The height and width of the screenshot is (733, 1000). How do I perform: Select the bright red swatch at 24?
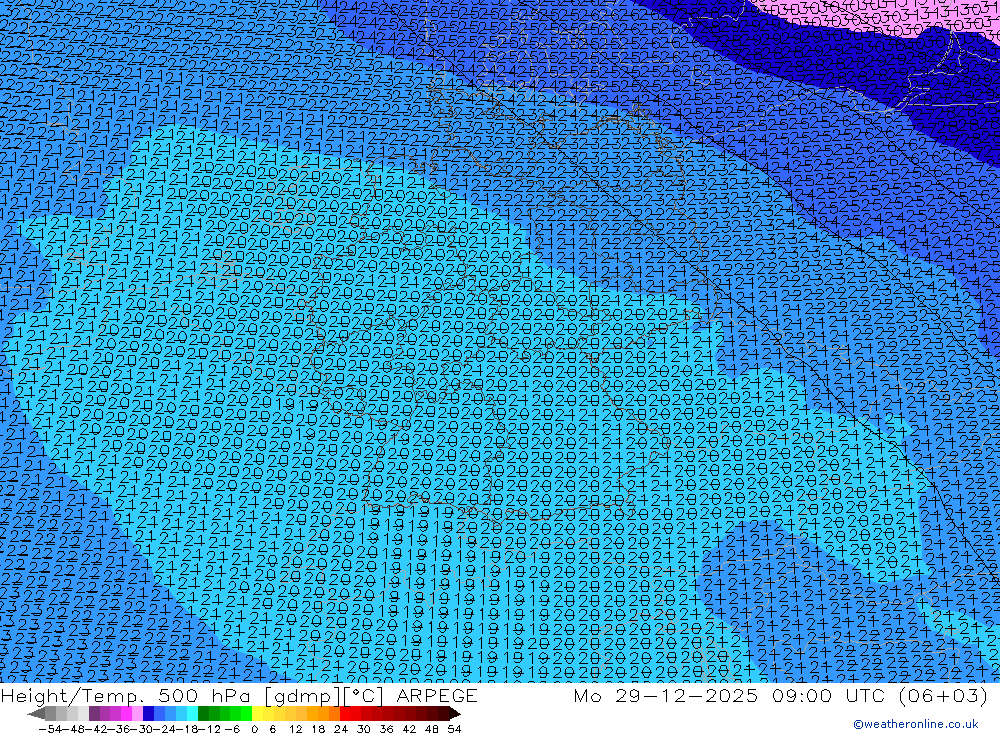coord(345,713)
